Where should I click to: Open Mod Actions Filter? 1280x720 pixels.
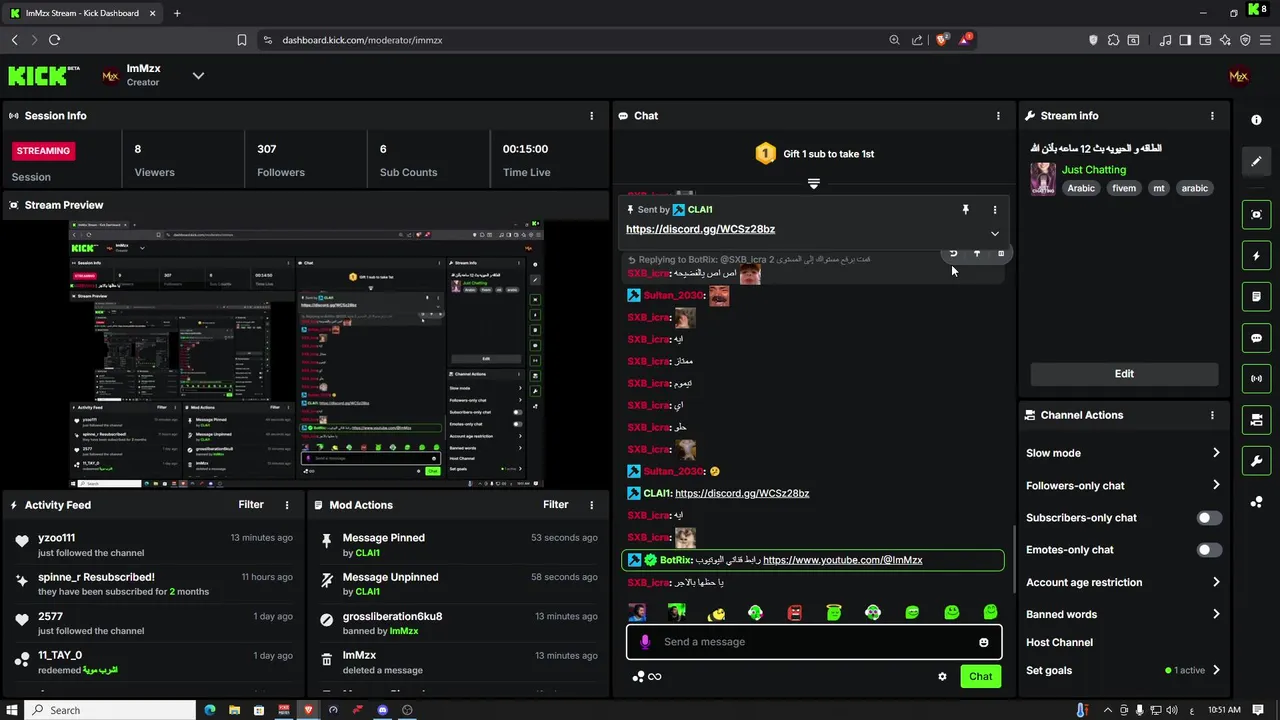click(x=555, y=505)
